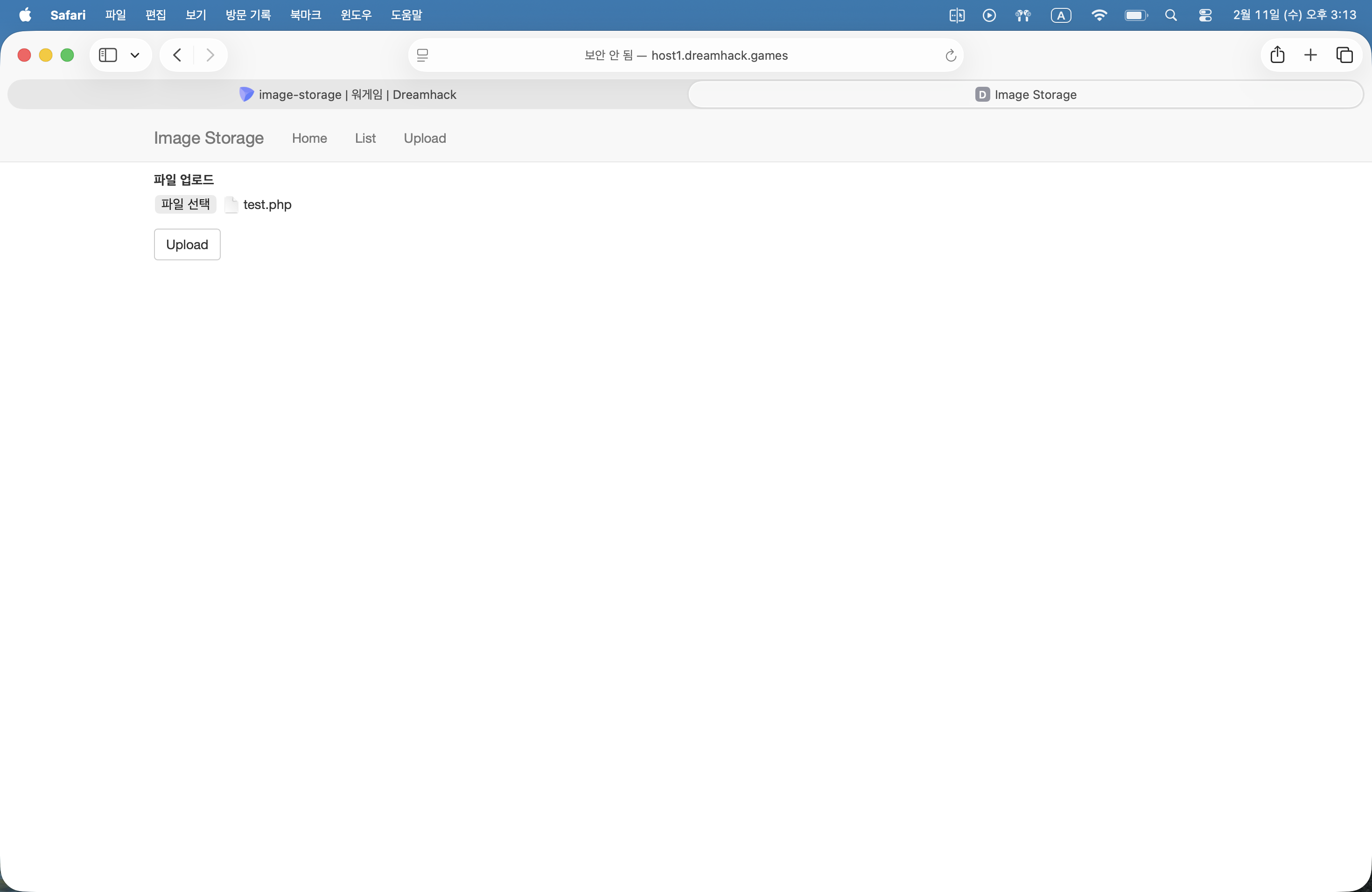Open the page menu icon in address bar

(x=422, y=56)
